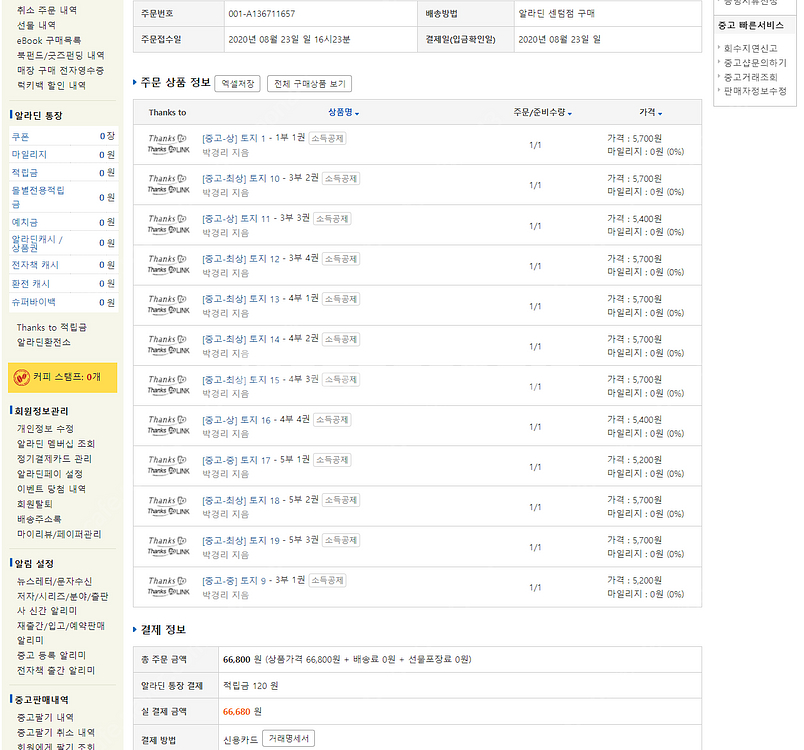Viewport: 804px width, 750px height.
Task: Open 매장 구매 전자영수증 menu item
Action: click(x=61, y=70)
